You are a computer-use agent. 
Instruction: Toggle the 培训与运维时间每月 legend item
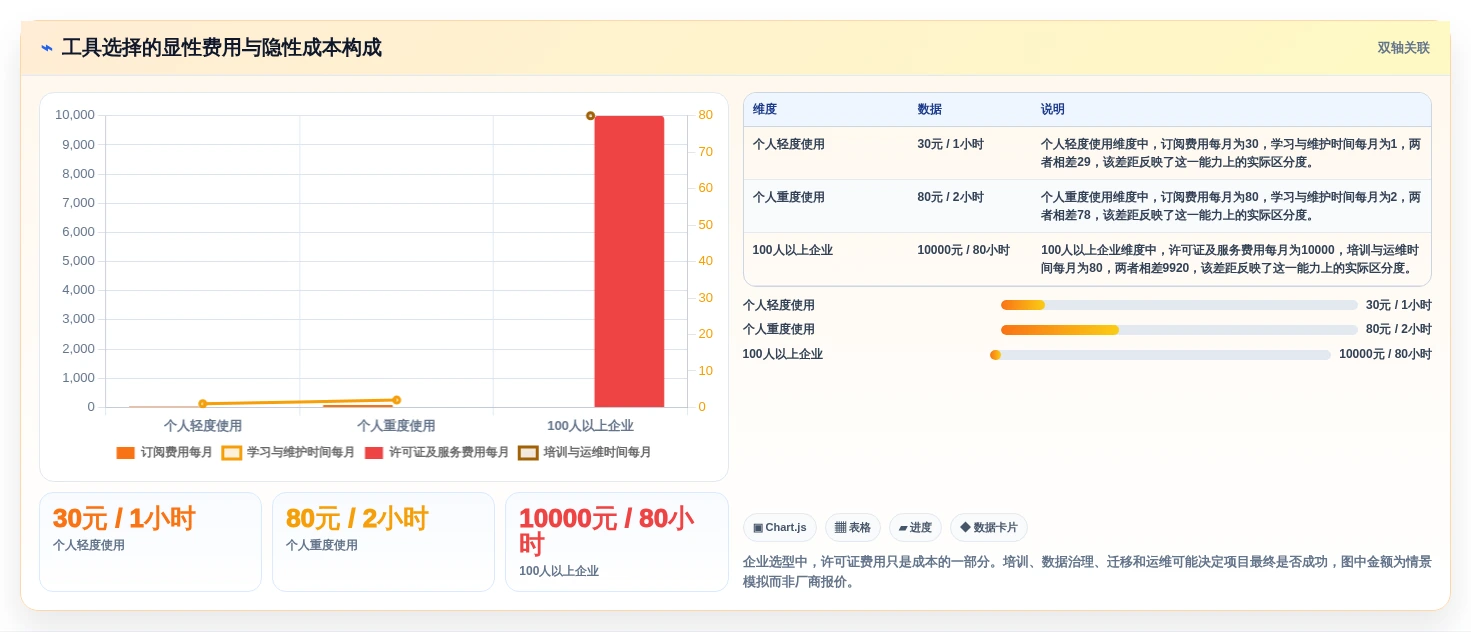(585, 452)
